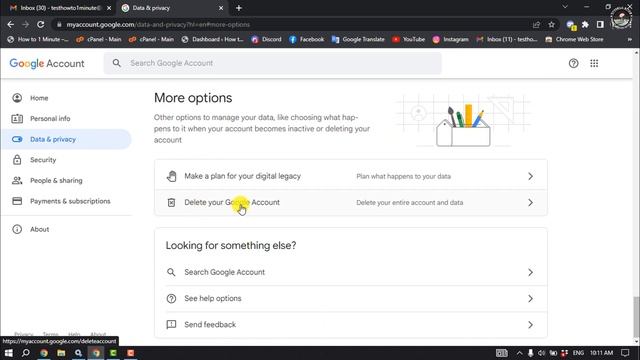Click the Google Account logo

(47, 63)
